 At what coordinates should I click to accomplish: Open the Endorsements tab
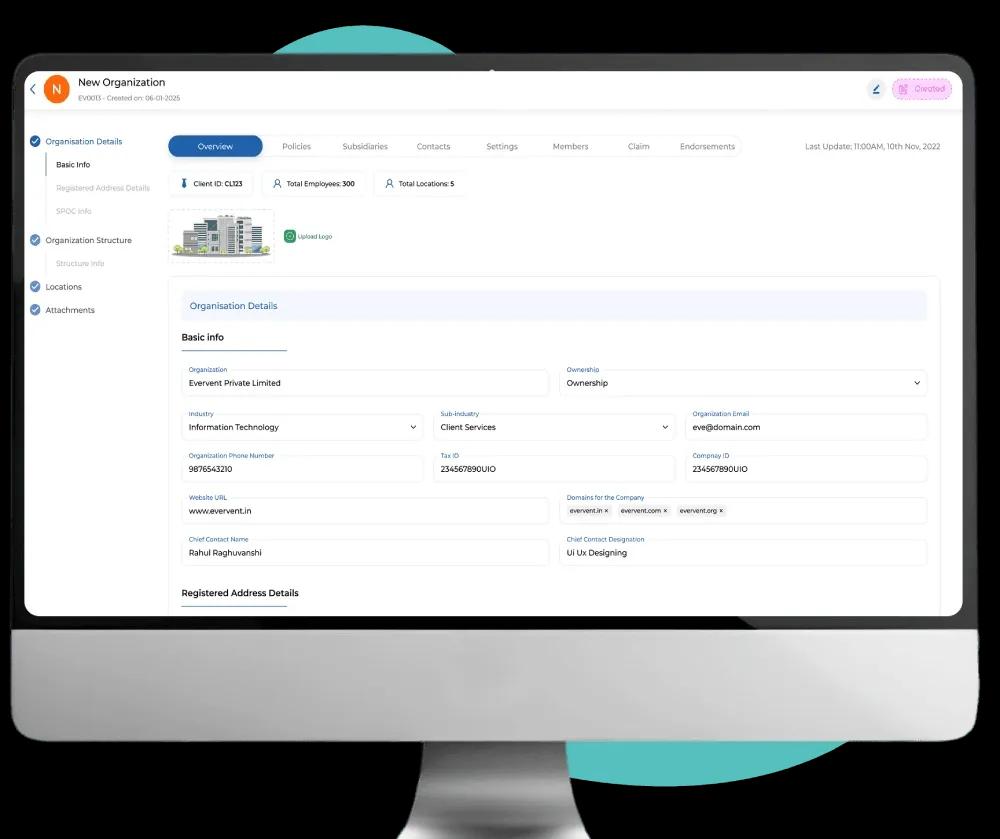tap(707, 146)
